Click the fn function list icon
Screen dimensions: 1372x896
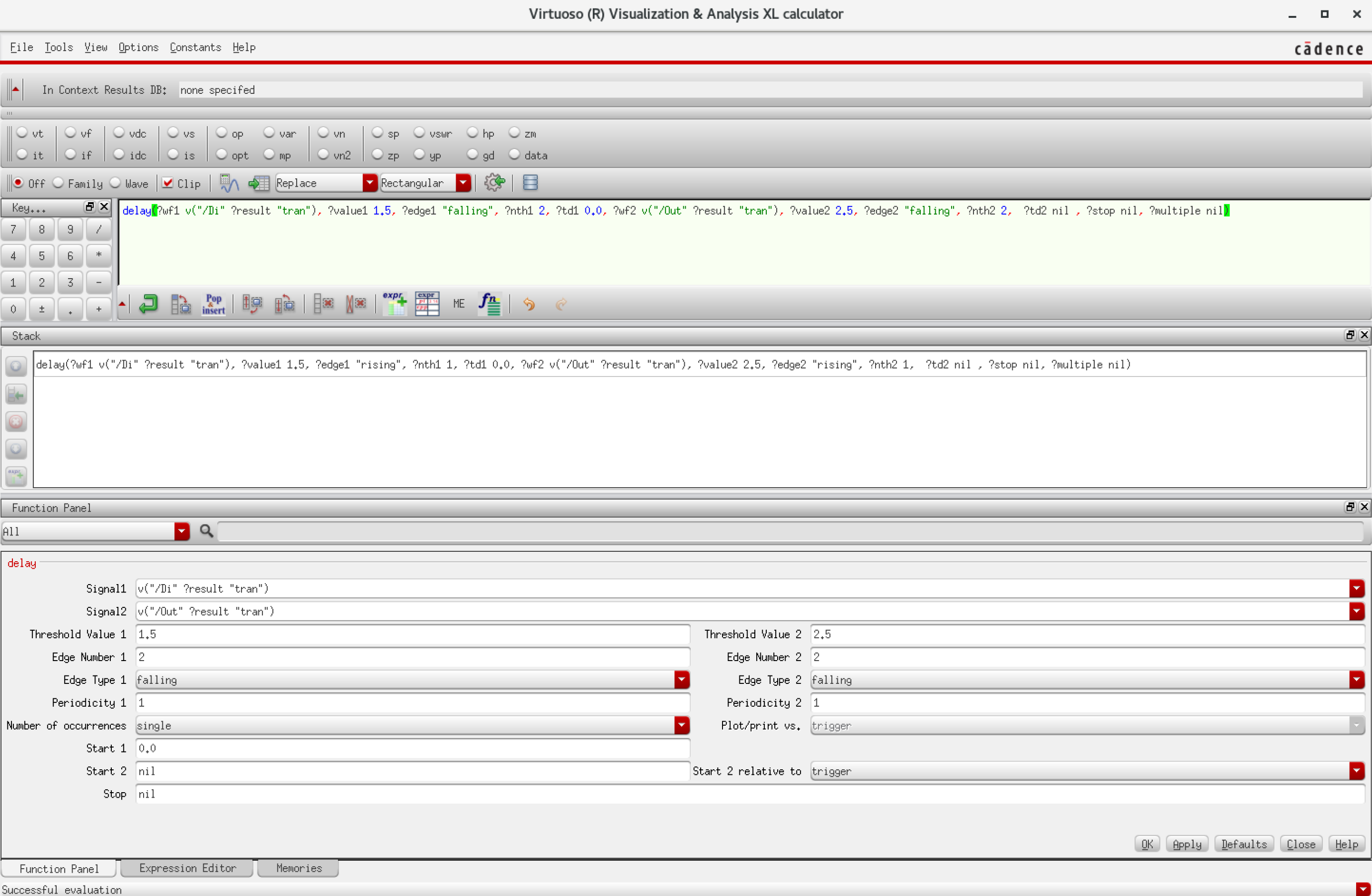tap(489, 303)
